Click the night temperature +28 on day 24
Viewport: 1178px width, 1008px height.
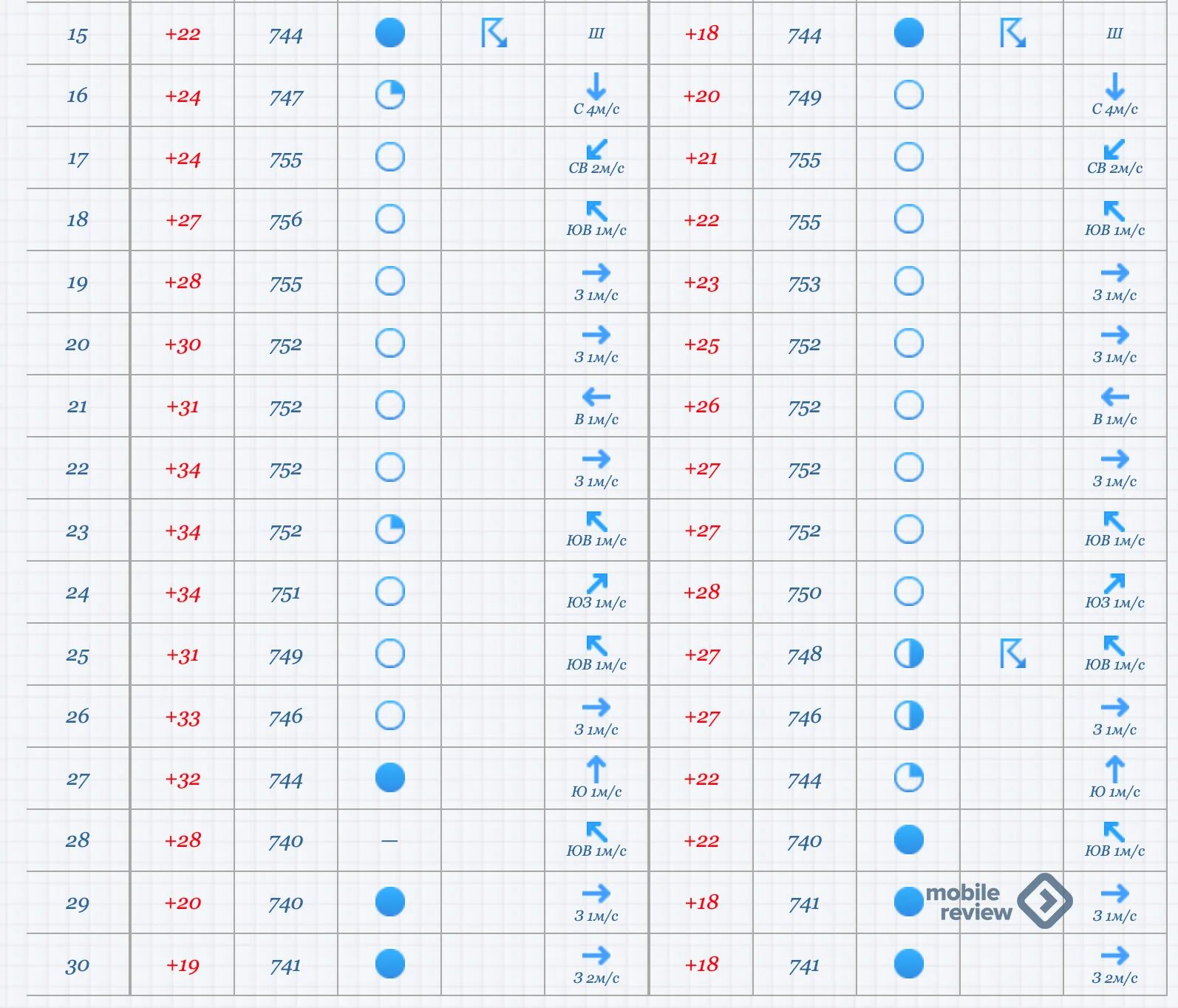[701, 593]
